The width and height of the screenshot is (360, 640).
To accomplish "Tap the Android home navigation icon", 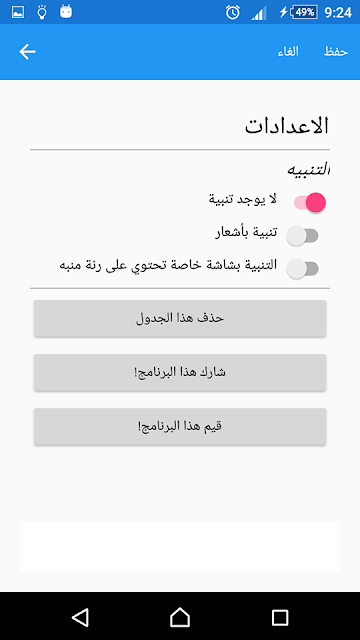I will [180, 617].
